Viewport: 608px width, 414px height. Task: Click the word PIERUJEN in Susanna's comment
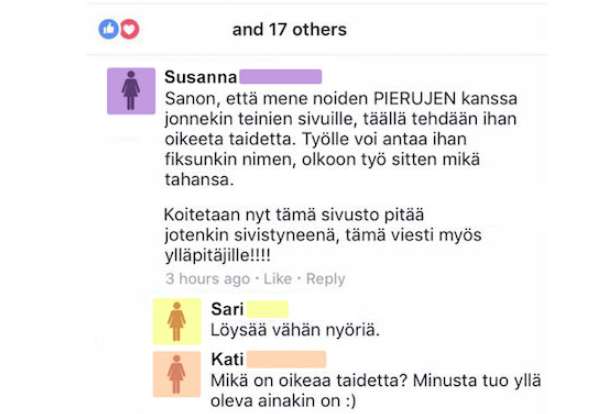pos(414,99)
